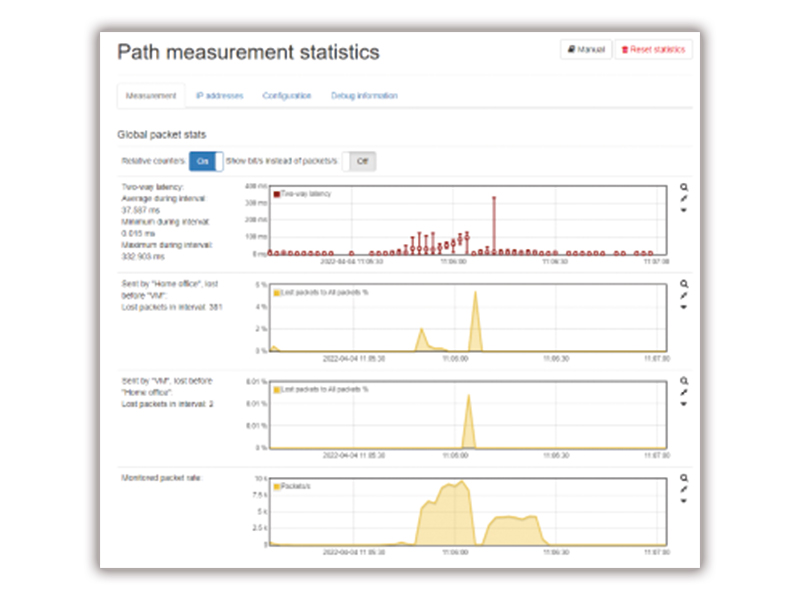This screenshot has width=800, height=600.
Task: Open caret dropdown for Home office loss chart
Action: pyautogui.click(x=684, y=308)
